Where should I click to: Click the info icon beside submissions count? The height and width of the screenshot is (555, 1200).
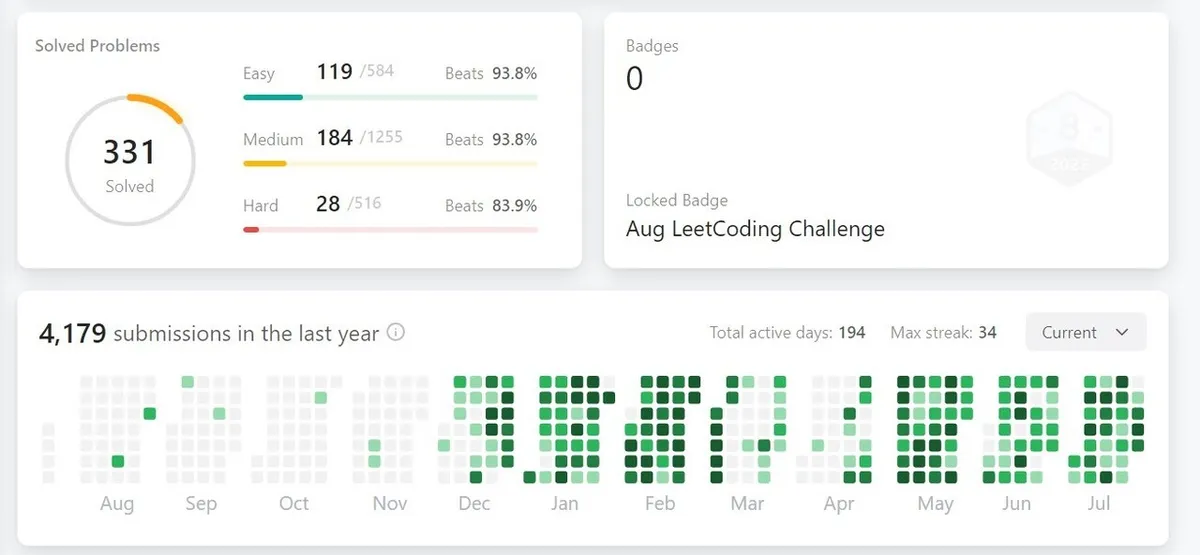[396, 333]
